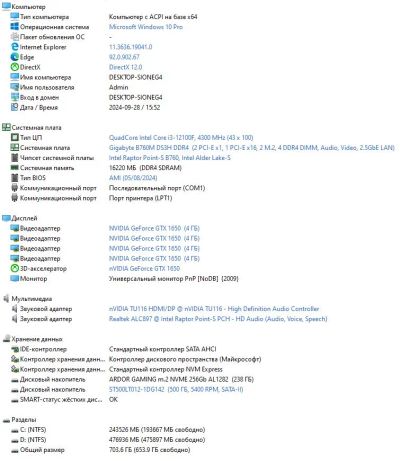Click the Edge browser icon
The width and height of the screenshot is (400, 461).
pyautogui.click(x=14, y=57)
